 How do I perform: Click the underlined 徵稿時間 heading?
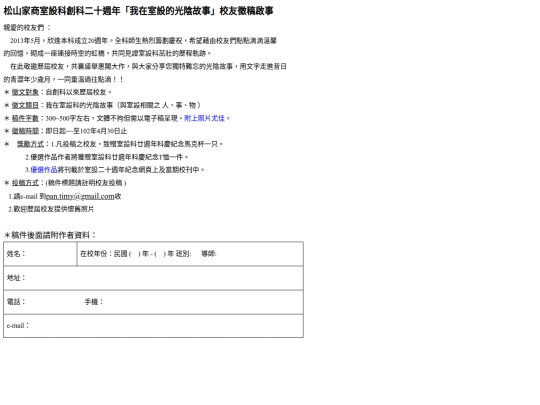tap(25, 131)
